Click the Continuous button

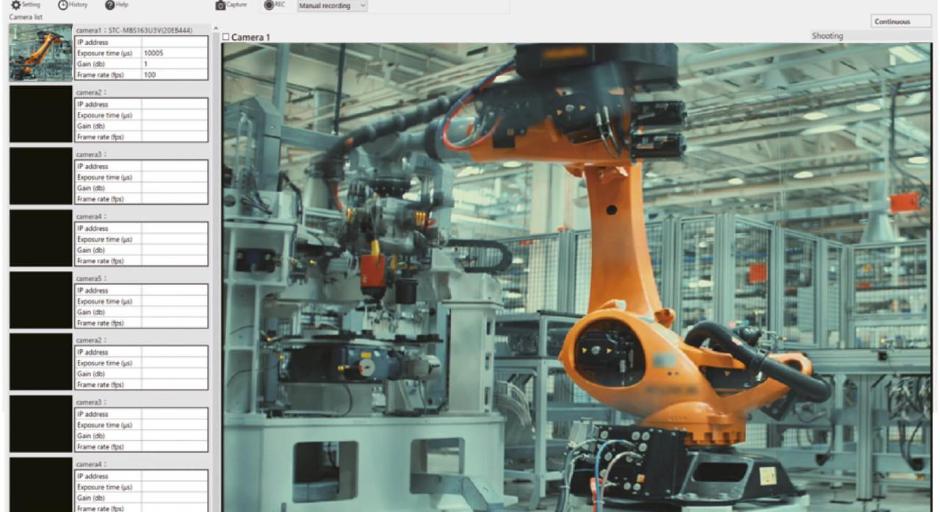coord(891,21)
